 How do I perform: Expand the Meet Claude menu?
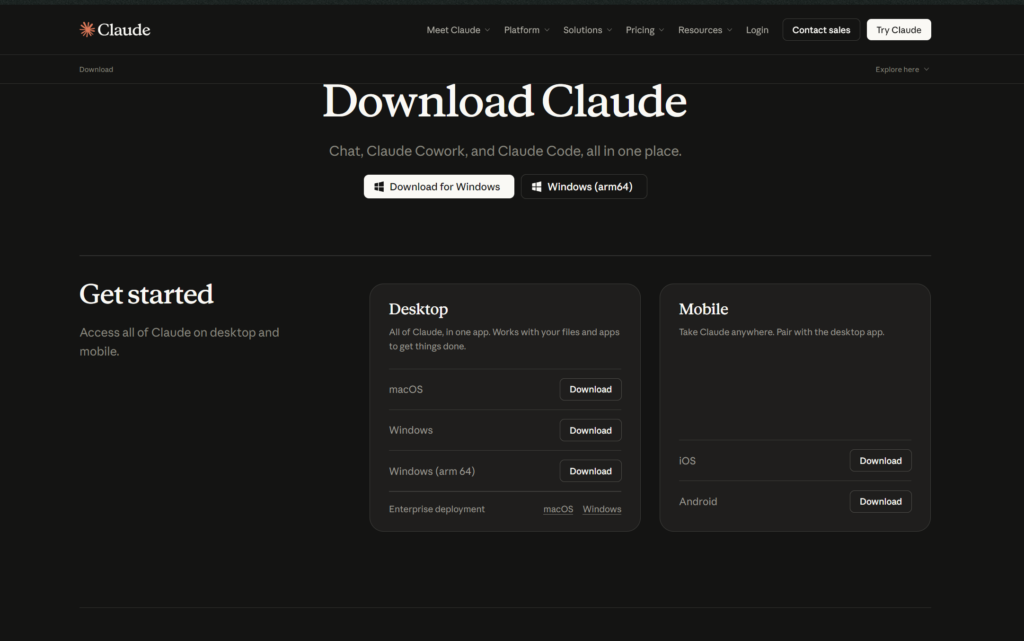(458, 30)
